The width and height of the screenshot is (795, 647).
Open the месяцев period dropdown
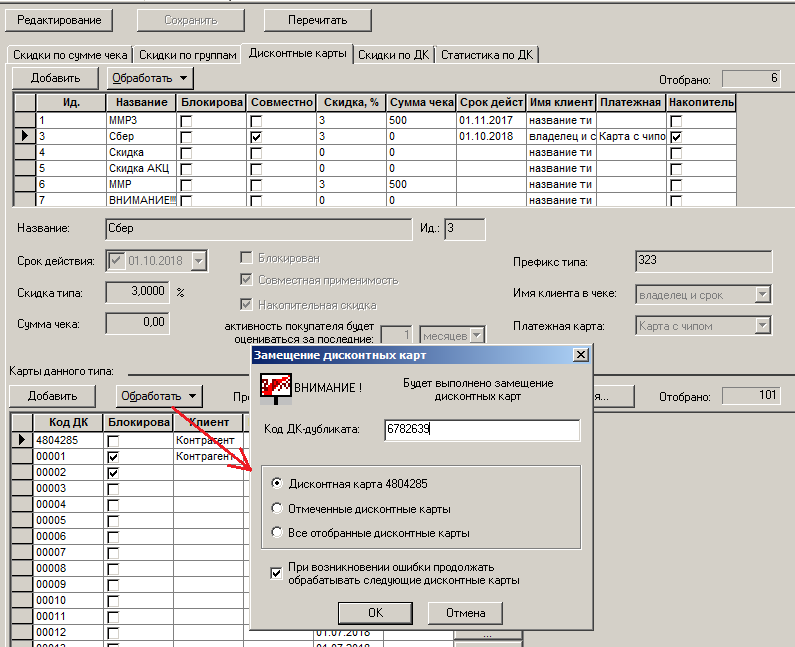tap(477, 335)
